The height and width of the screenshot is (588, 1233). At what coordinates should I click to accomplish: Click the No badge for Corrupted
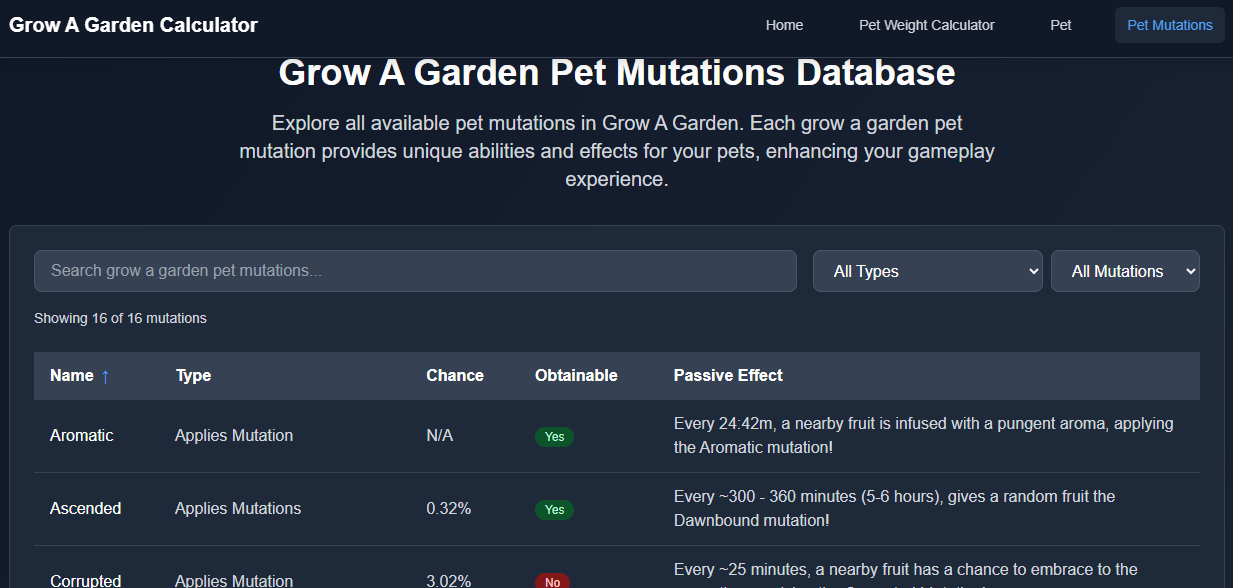(552, 581)
